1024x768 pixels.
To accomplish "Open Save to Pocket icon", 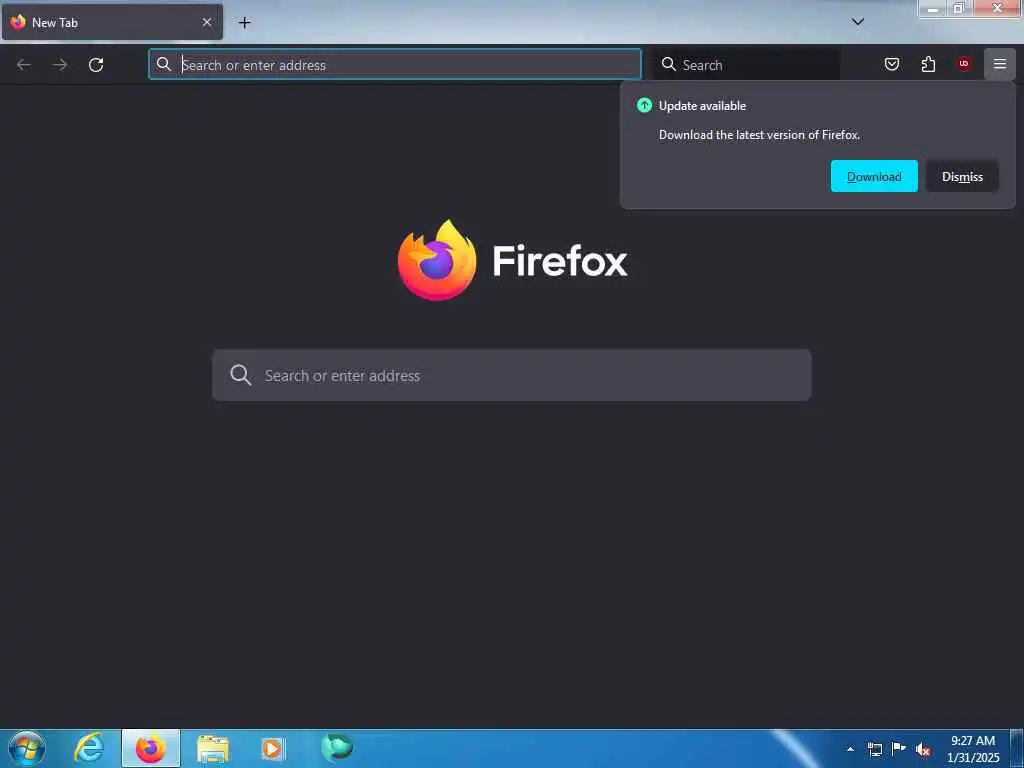I will (x=891, y=64).
